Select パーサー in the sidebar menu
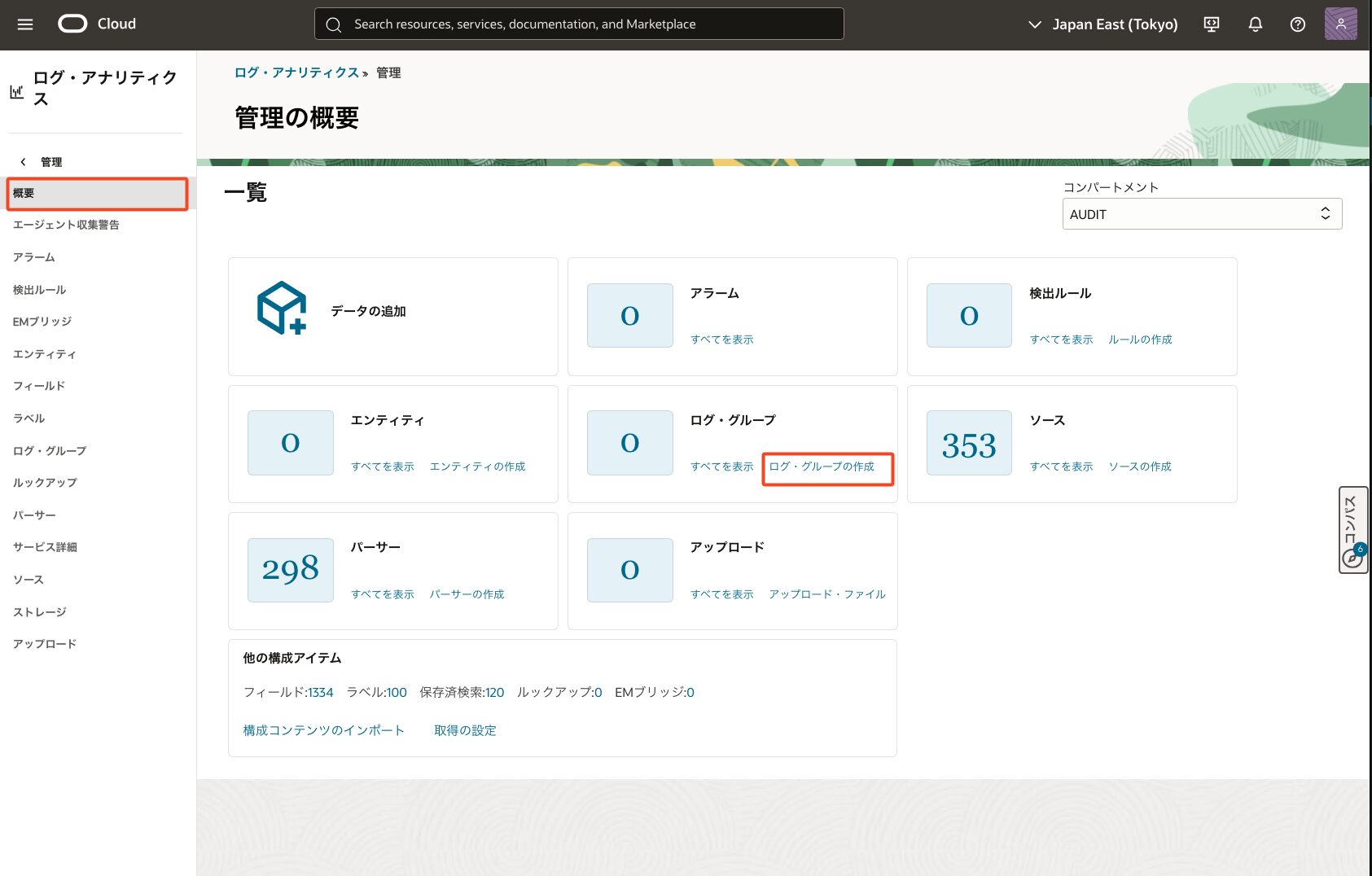 [x=34, y=515]
